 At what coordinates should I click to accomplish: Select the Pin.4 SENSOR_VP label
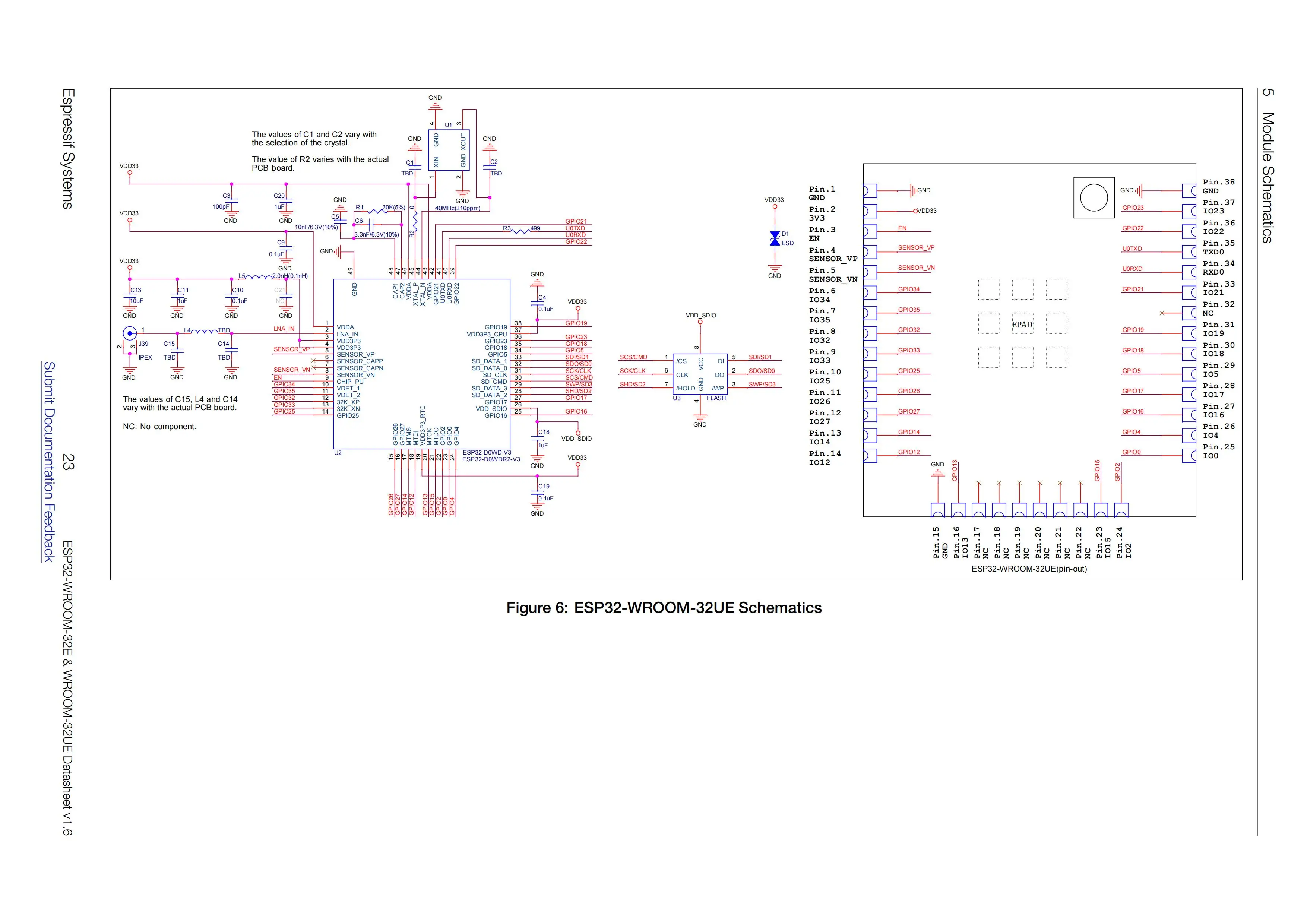tap(833, 254)
